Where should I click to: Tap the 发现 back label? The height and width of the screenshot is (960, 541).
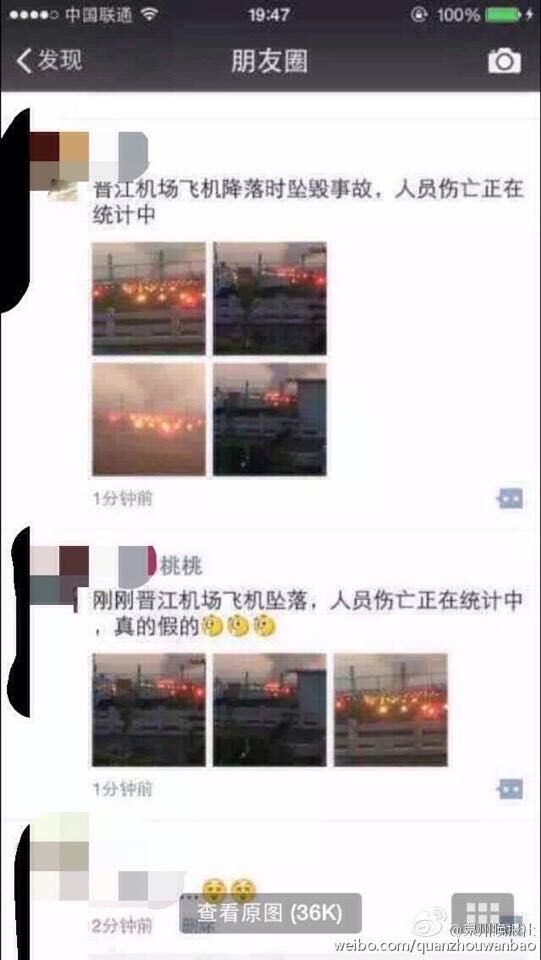pyautogui.click(x=59, y=61)
